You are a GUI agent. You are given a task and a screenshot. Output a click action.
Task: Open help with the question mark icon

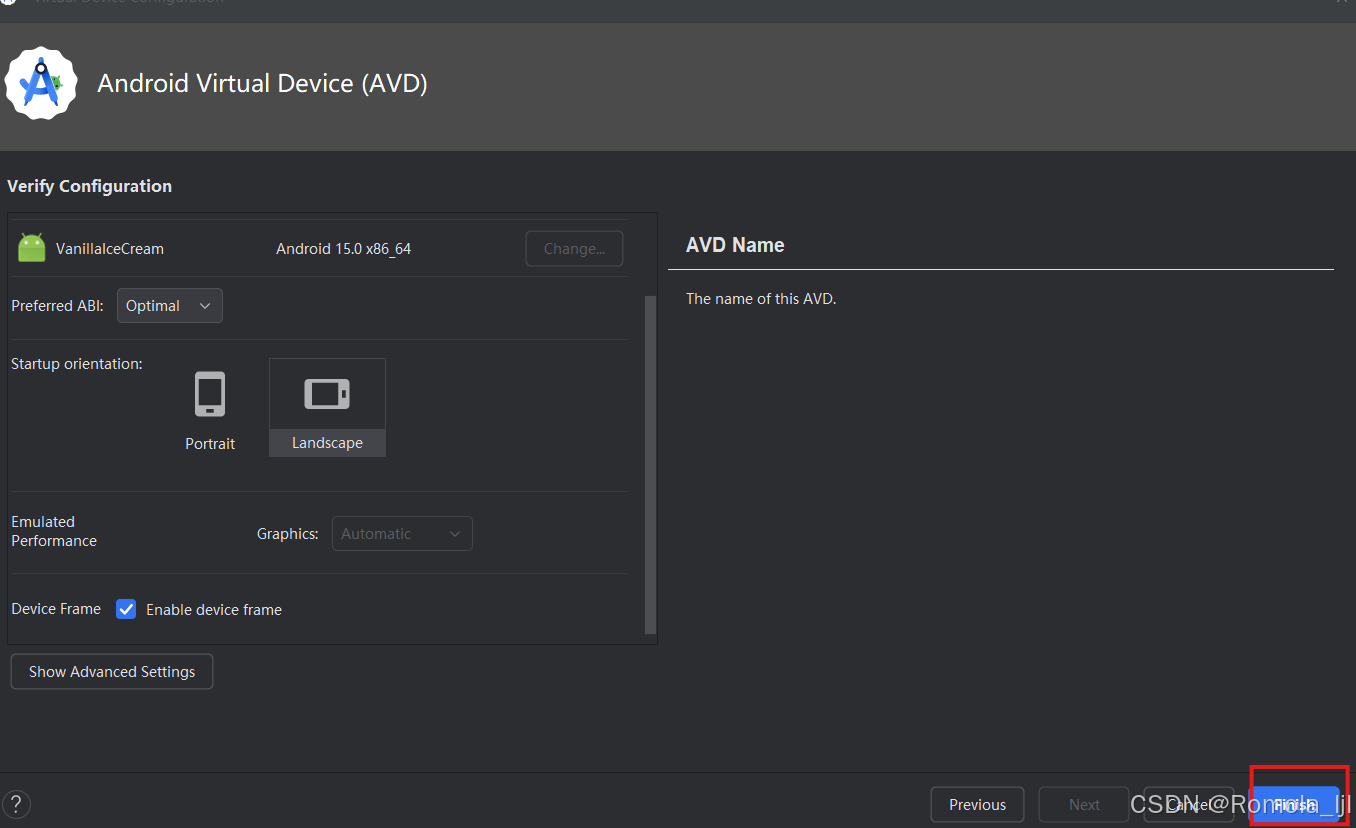pyautogui.click(x=16, y=804)
